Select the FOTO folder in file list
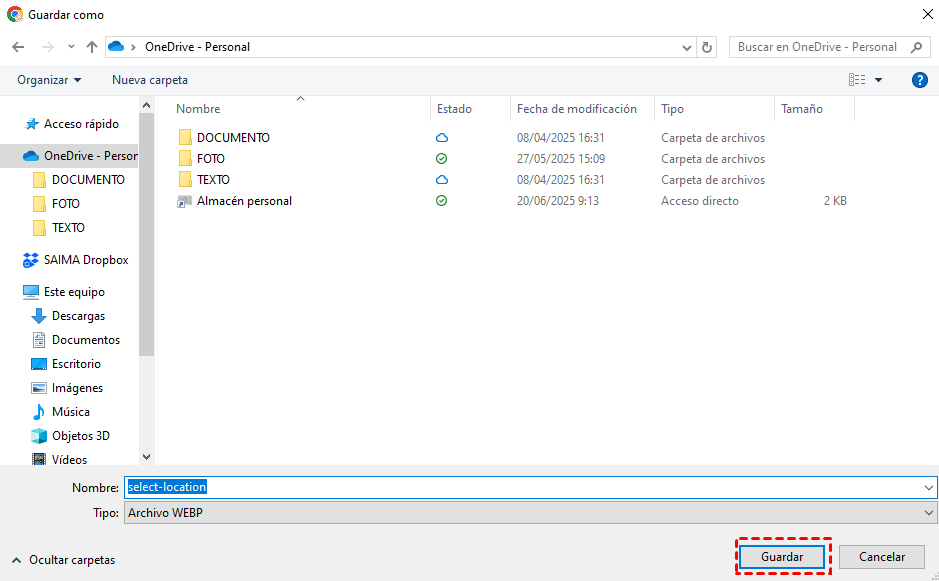939x581 pixels. [x=211, y=159]
